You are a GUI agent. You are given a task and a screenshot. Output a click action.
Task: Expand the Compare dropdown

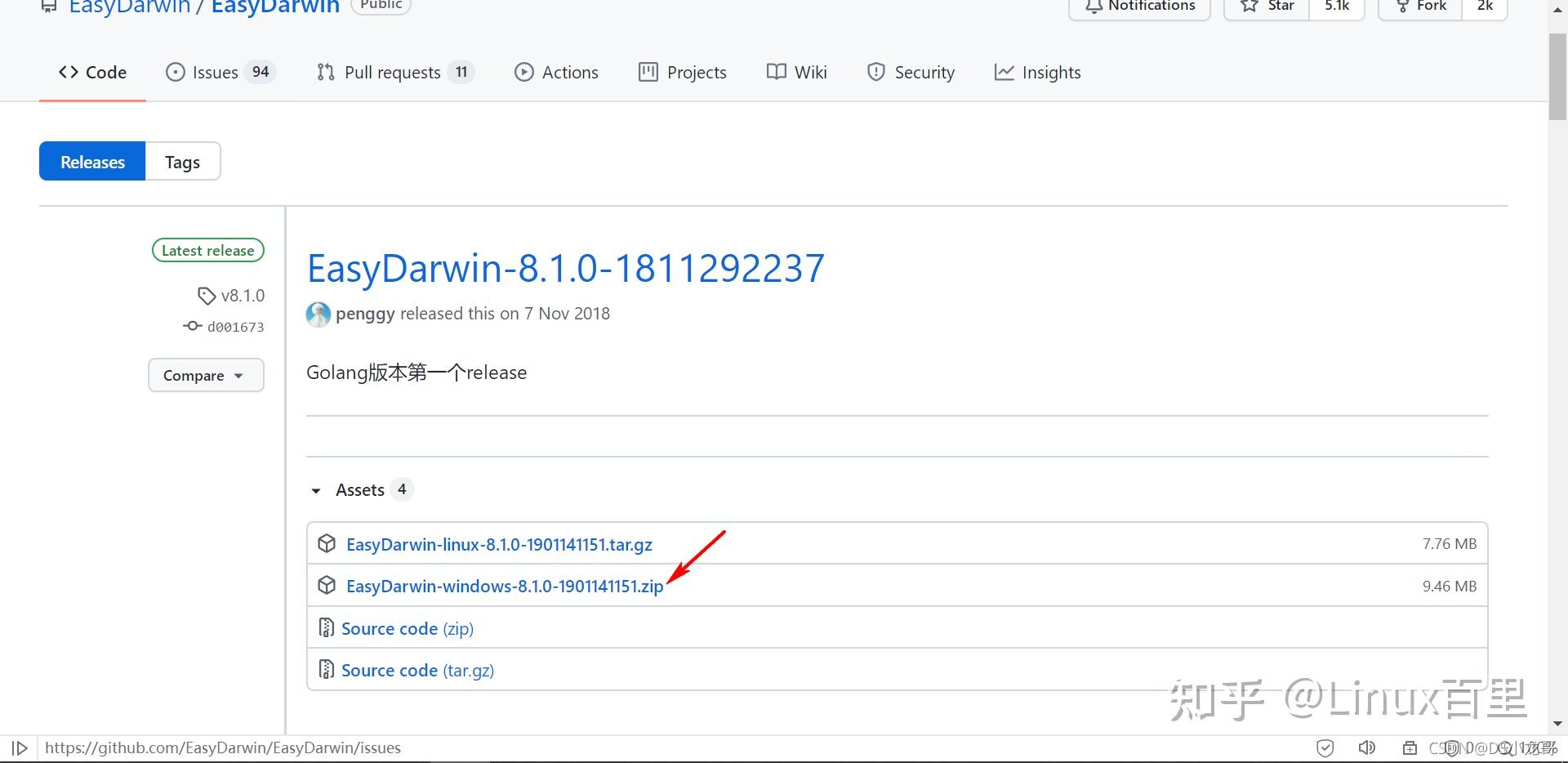[206, 375]
